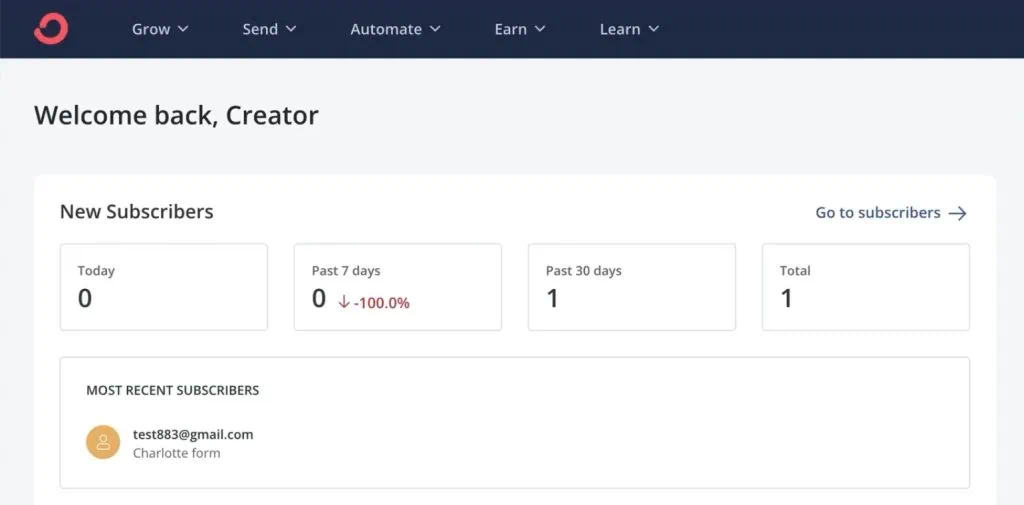The height and width of the screenshot is (505, 1024).
Task: Open the Grow menu
Action: tap(160, 29)
